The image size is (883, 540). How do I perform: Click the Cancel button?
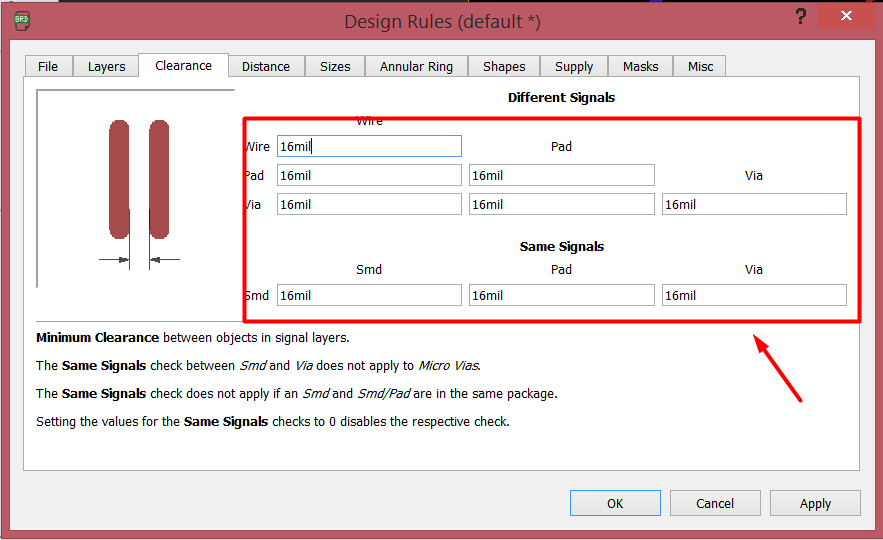coord(715,503)
